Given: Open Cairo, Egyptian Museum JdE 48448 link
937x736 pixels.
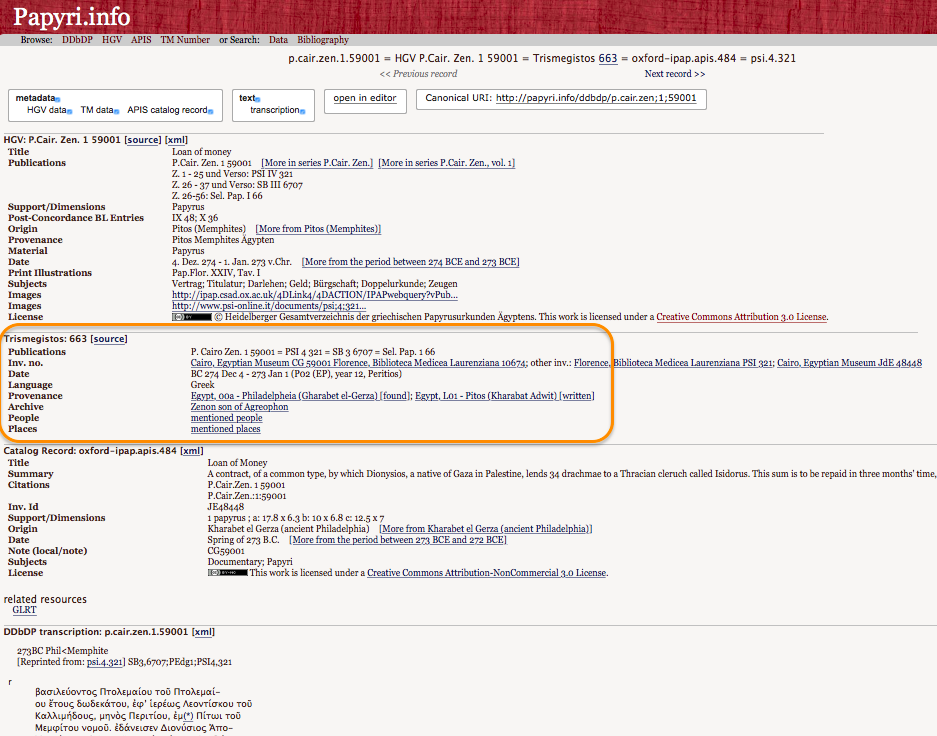Looking at the screenshot, I should [x=849, y=363].
